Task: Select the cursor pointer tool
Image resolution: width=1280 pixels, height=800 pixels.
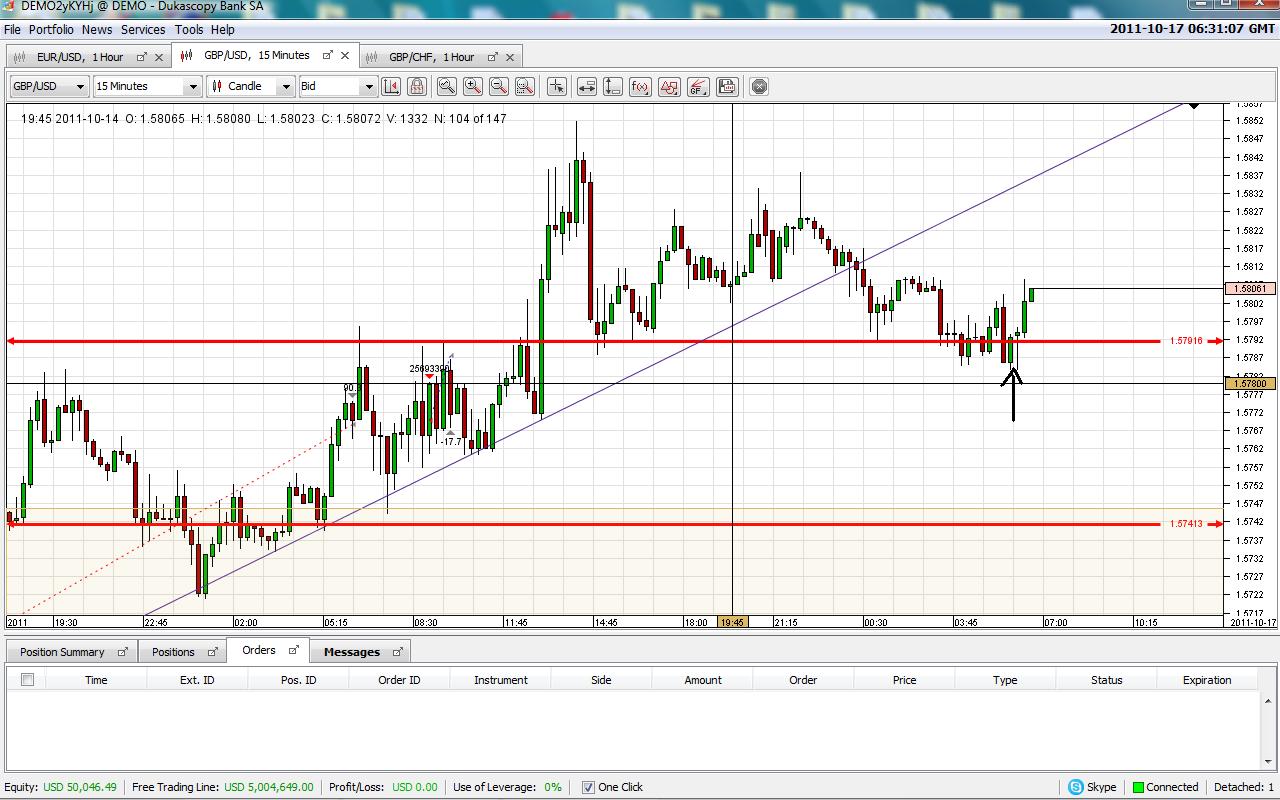Action: click(x=557, y=86)
